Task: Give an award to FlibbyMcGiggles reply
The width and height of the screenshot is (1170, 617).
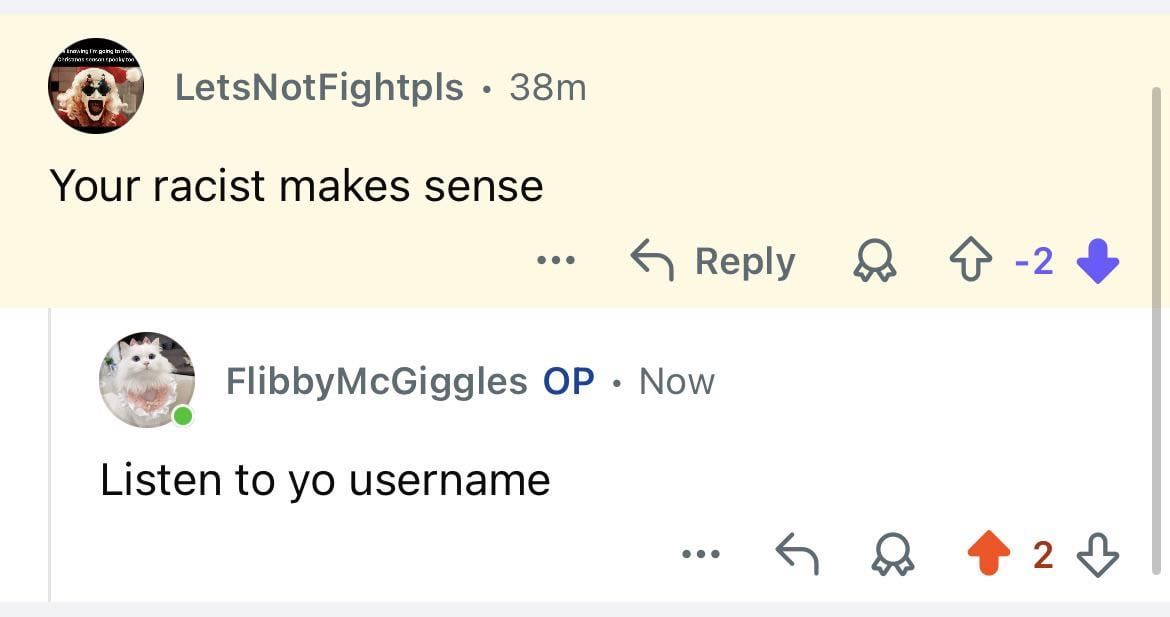Action: pos(892,555)
